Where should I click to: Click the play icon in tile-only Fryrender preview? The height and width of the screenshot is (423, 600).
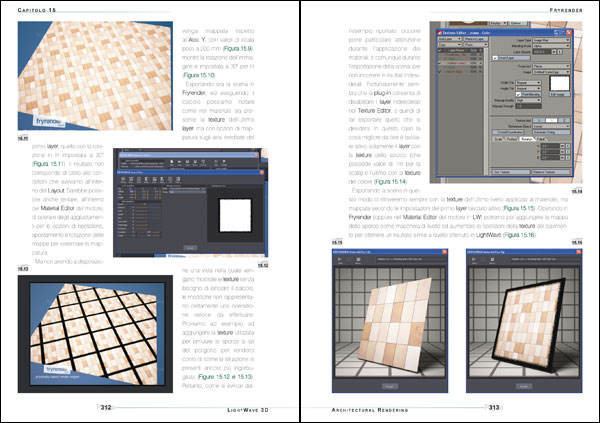339,259
